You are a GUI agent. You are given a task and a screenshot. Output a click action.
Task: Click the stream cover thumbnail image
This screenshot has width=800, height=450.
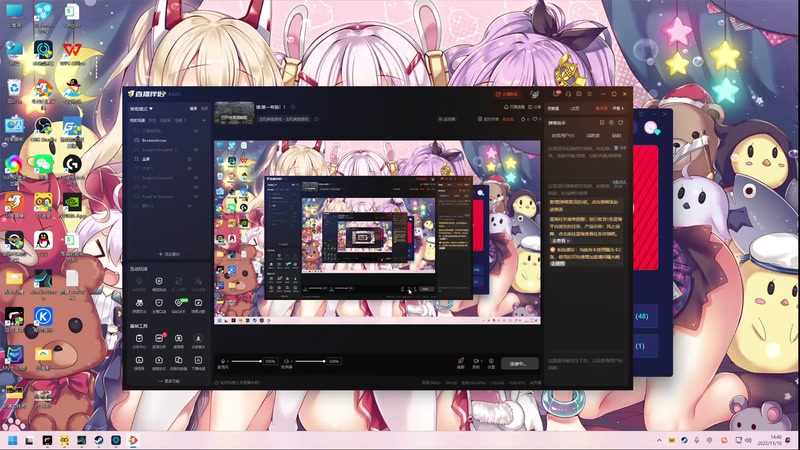(x=234, y=113)
